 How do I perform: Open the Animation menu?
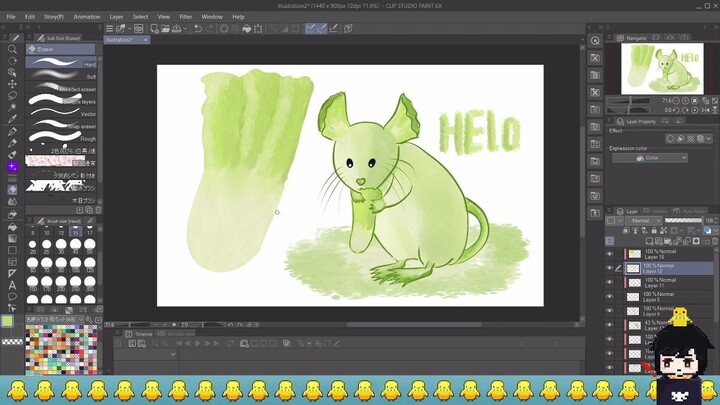click(x=87, y=16)
